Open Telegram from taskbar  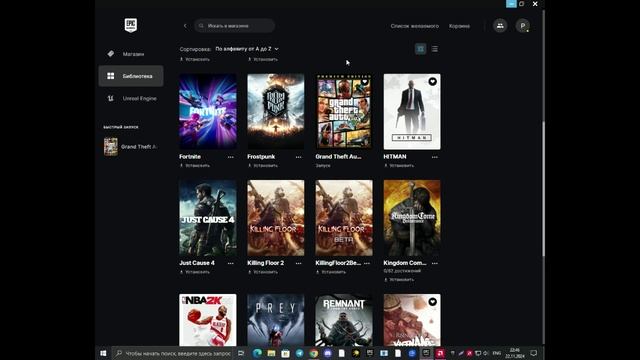tap(300, 353)
